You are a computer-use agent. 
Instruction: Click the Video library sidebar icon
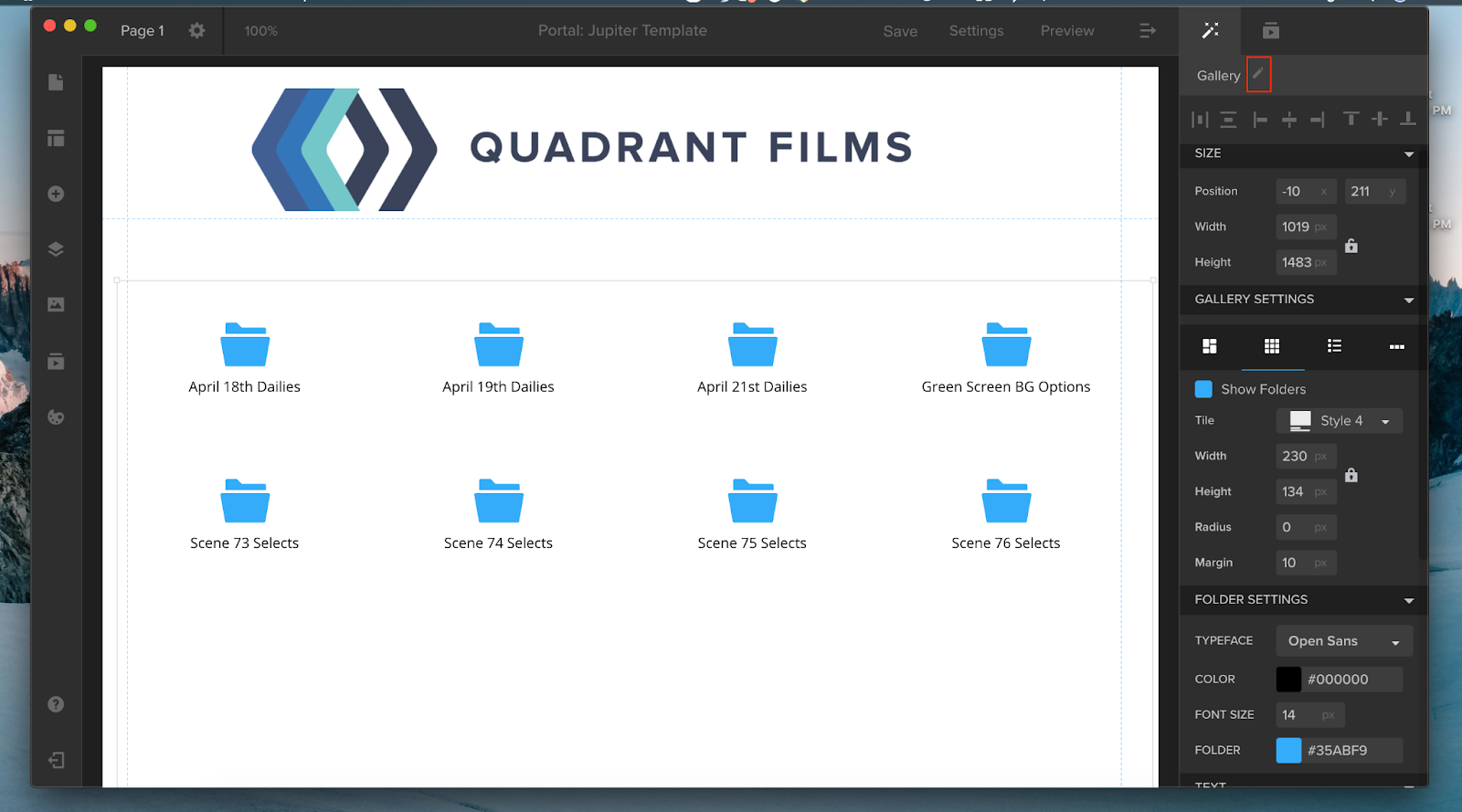point(56,362)
